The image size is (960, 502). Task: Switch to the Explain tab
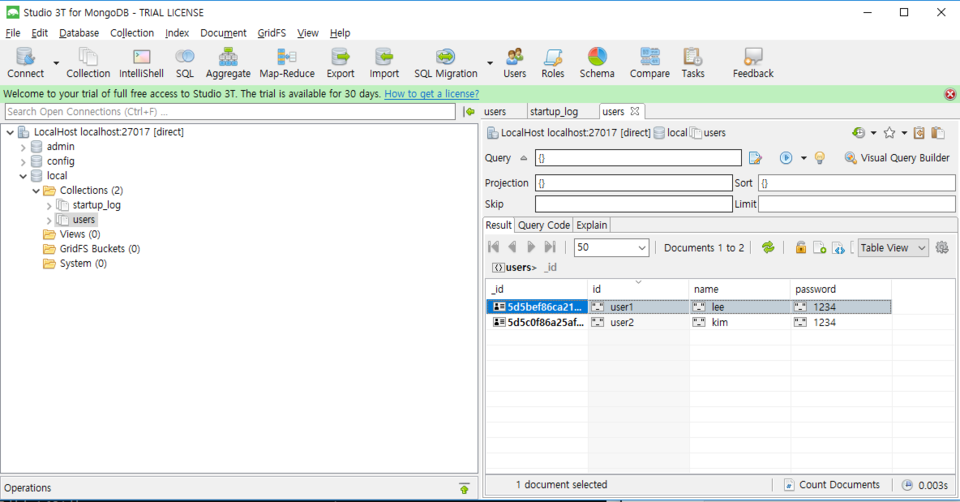[x=591, y=225]
